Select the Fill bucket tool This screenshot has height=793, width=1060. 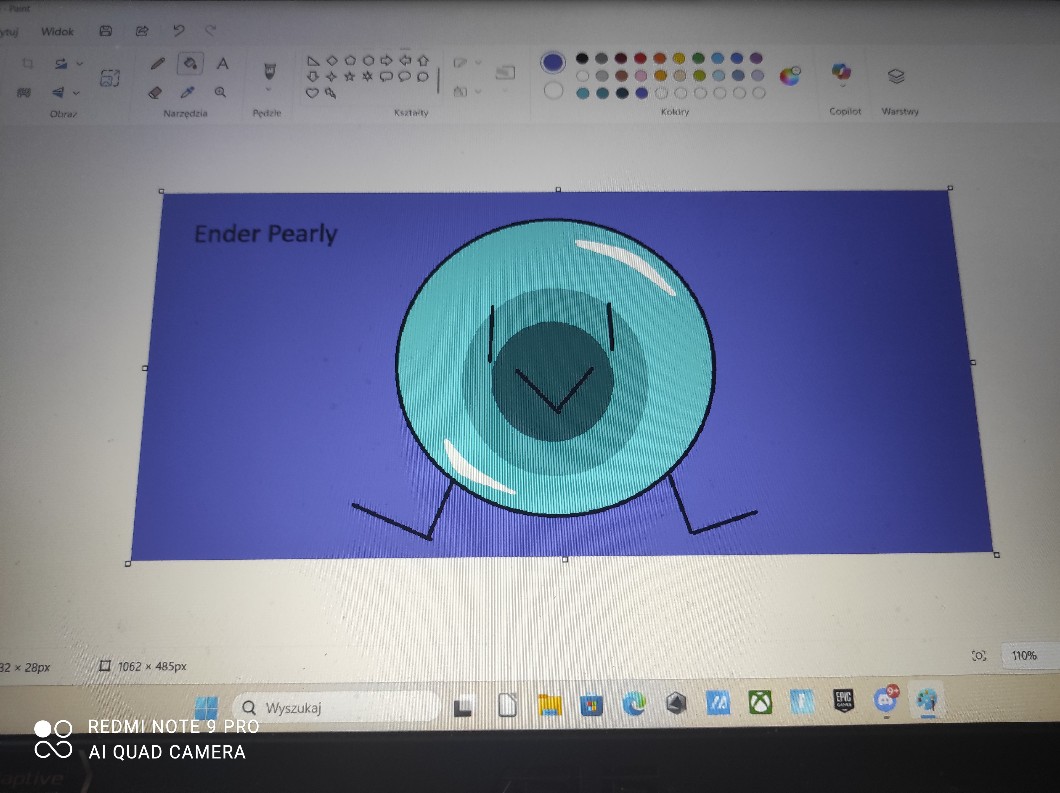click(189, 63)
